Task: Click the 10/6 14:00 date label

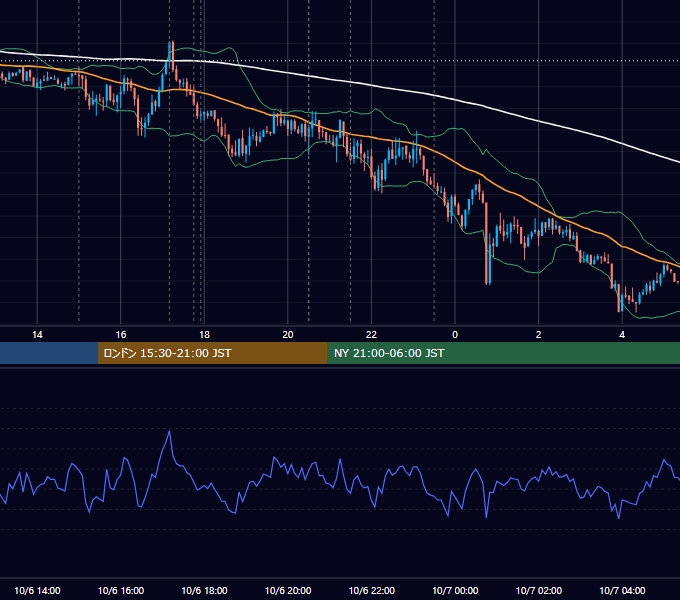Action: 37,590
